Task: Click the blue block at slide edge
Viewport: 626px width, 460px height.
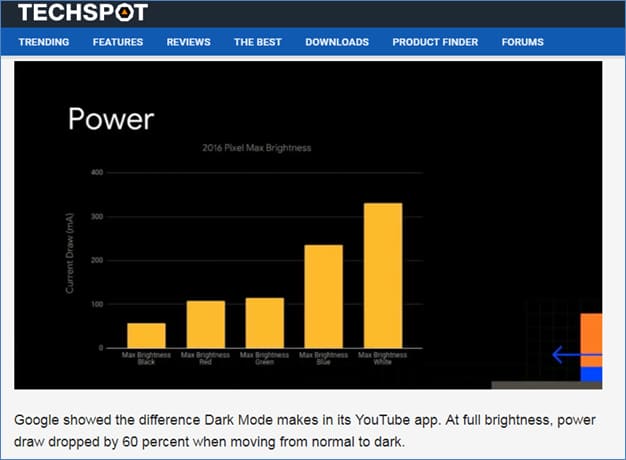Action: click(x=591, y=374)
